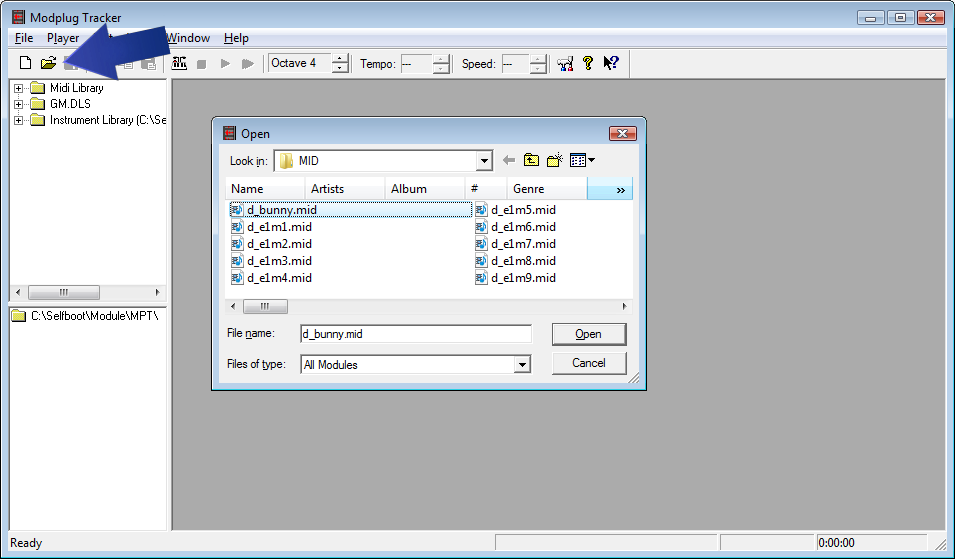Open the plugin setup icon near Speed
Screen dimensions: 955x559
pyautogui.click(x=565, y=63)
